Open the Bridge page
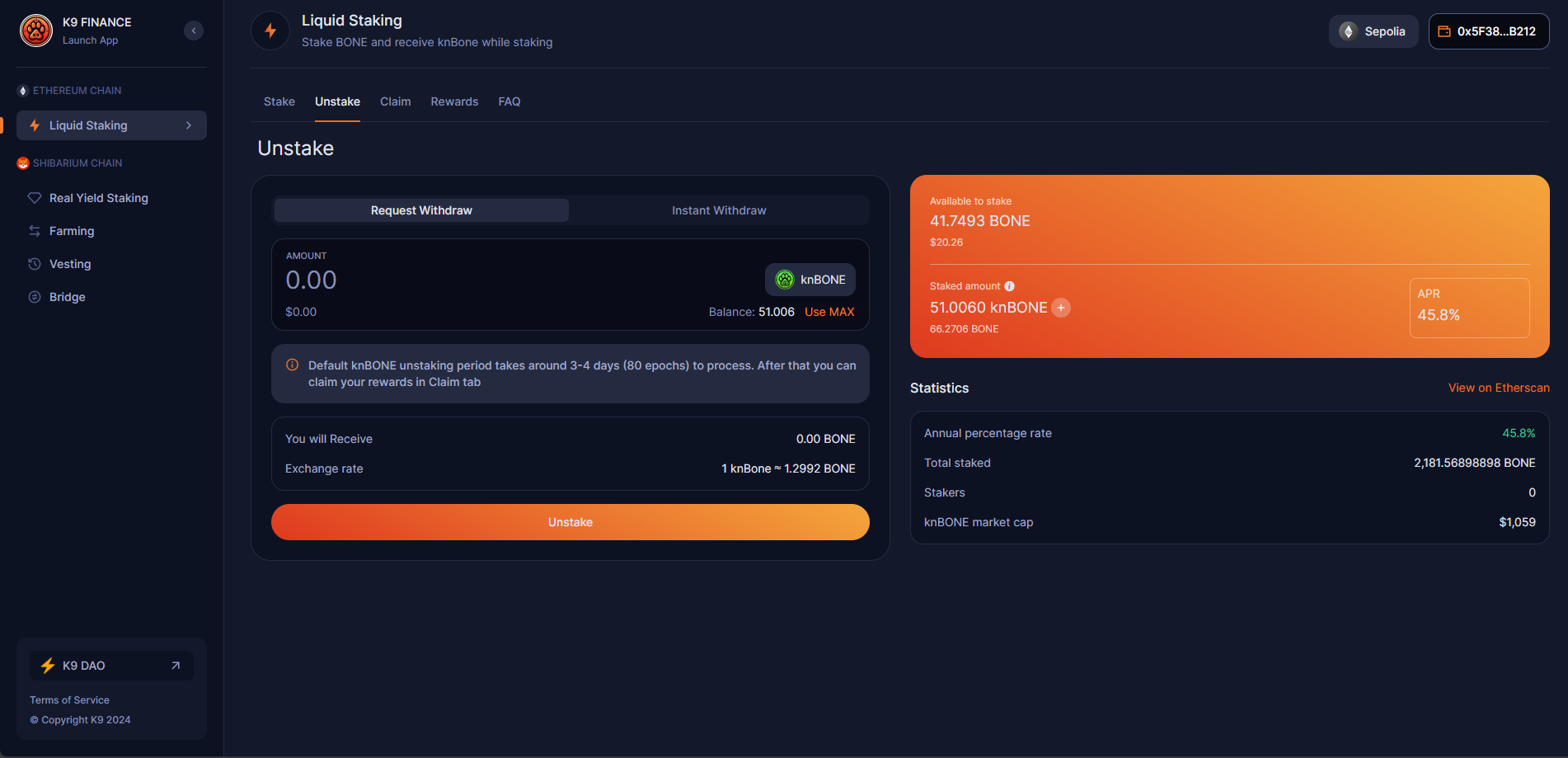 click(67, 297)
